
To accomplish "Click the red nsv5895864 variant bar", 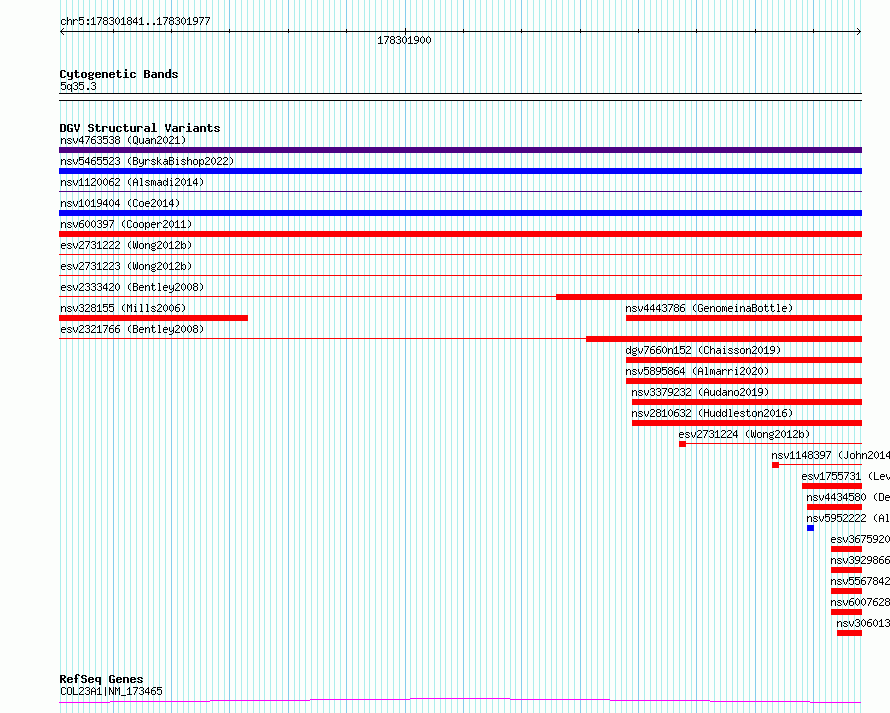I will [744, 381].
